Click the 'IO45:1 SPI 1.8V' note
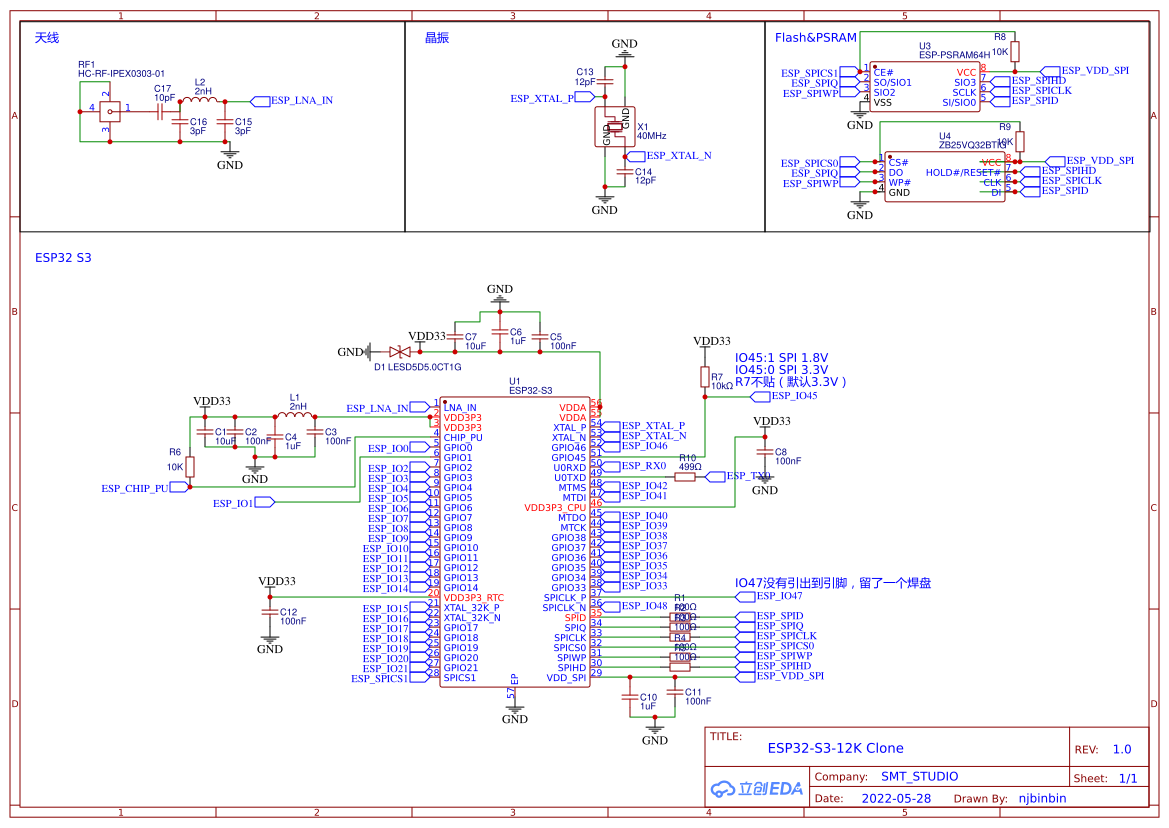 781,358
